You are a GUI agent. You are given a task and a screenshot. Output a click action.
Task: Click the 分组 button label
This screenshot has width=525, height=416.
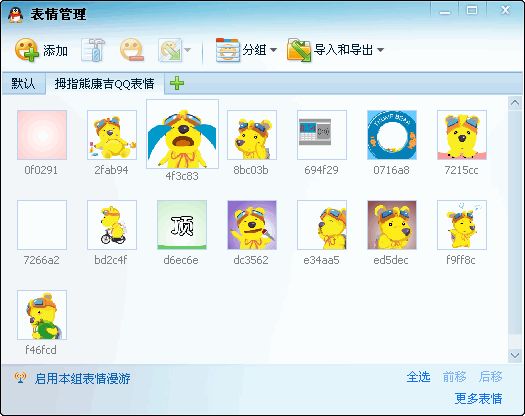click(x=254, y=50)
